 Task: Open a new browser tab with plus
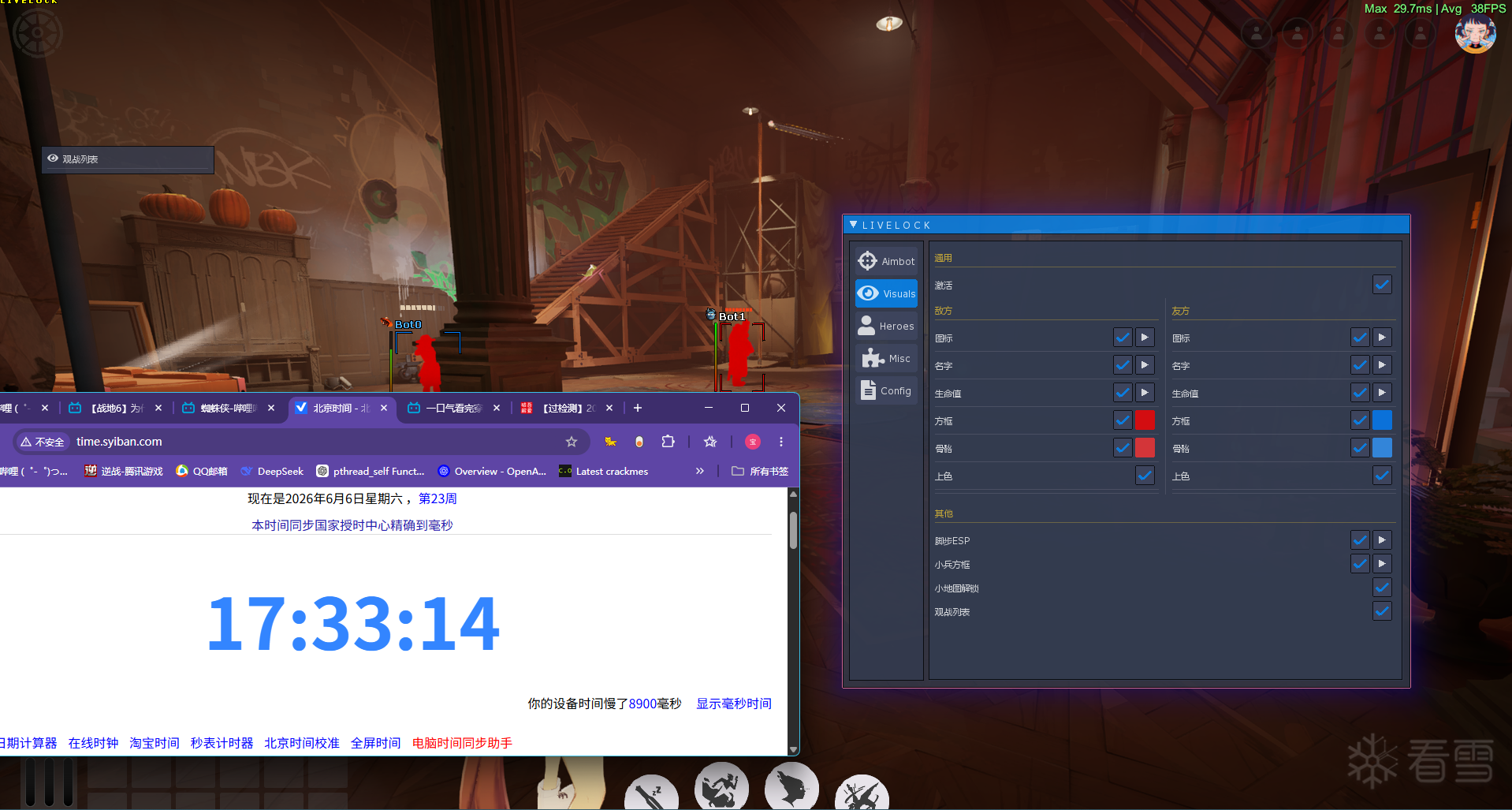[638, 408]
